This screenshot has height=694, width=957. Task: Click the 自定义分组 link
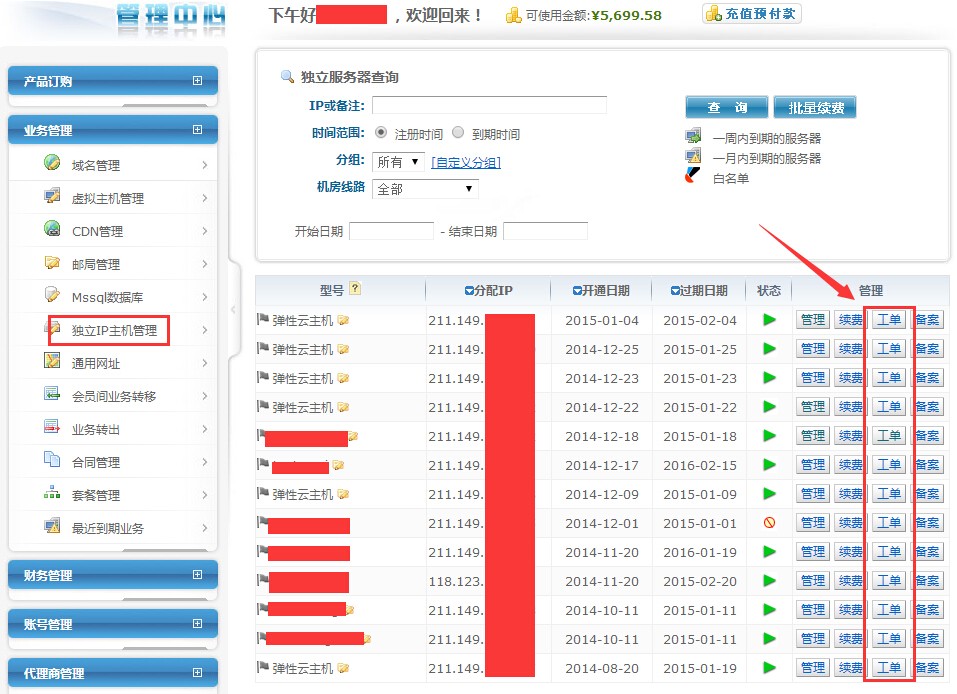point(466,162)
